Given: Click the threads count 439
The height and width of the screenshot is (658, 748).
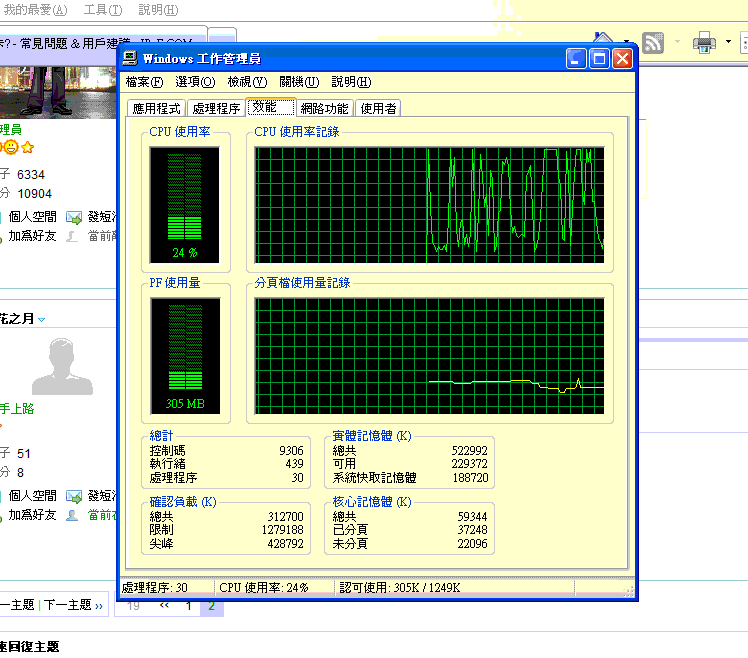Looking at the screenshot, I should [x=294, y=464].
